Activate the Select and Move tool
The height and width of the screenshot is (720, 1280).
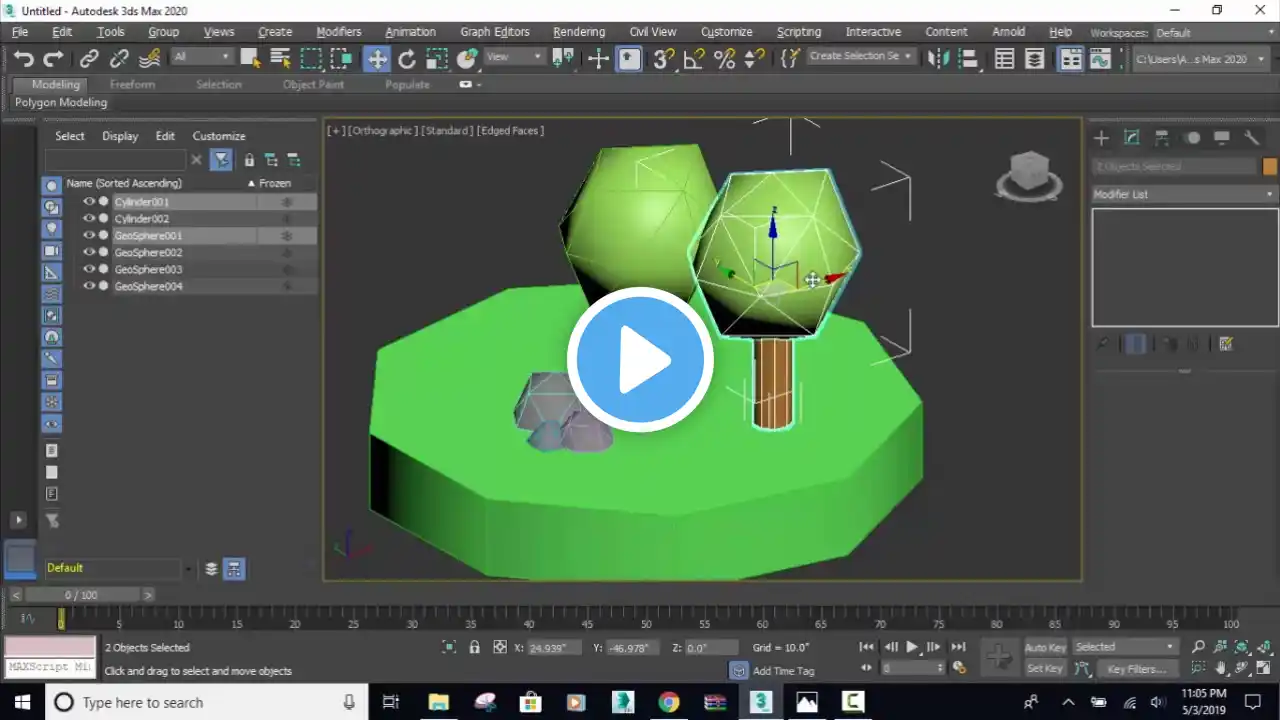tap(377, 59)
